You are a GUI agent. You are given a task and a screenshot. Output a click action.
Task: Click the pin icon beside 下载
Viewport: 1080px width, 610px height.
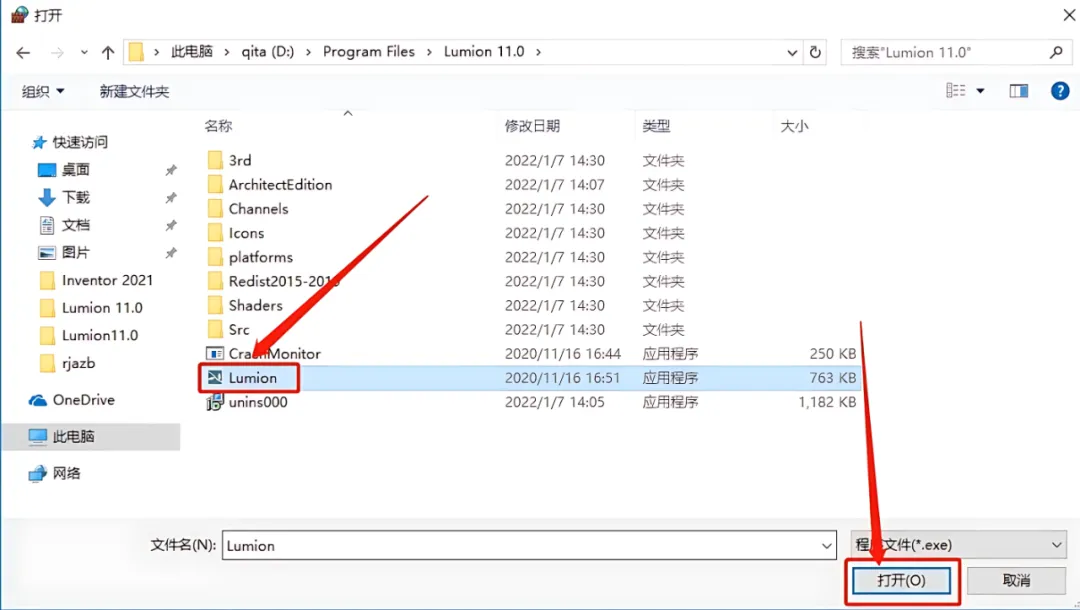[171, 198]
